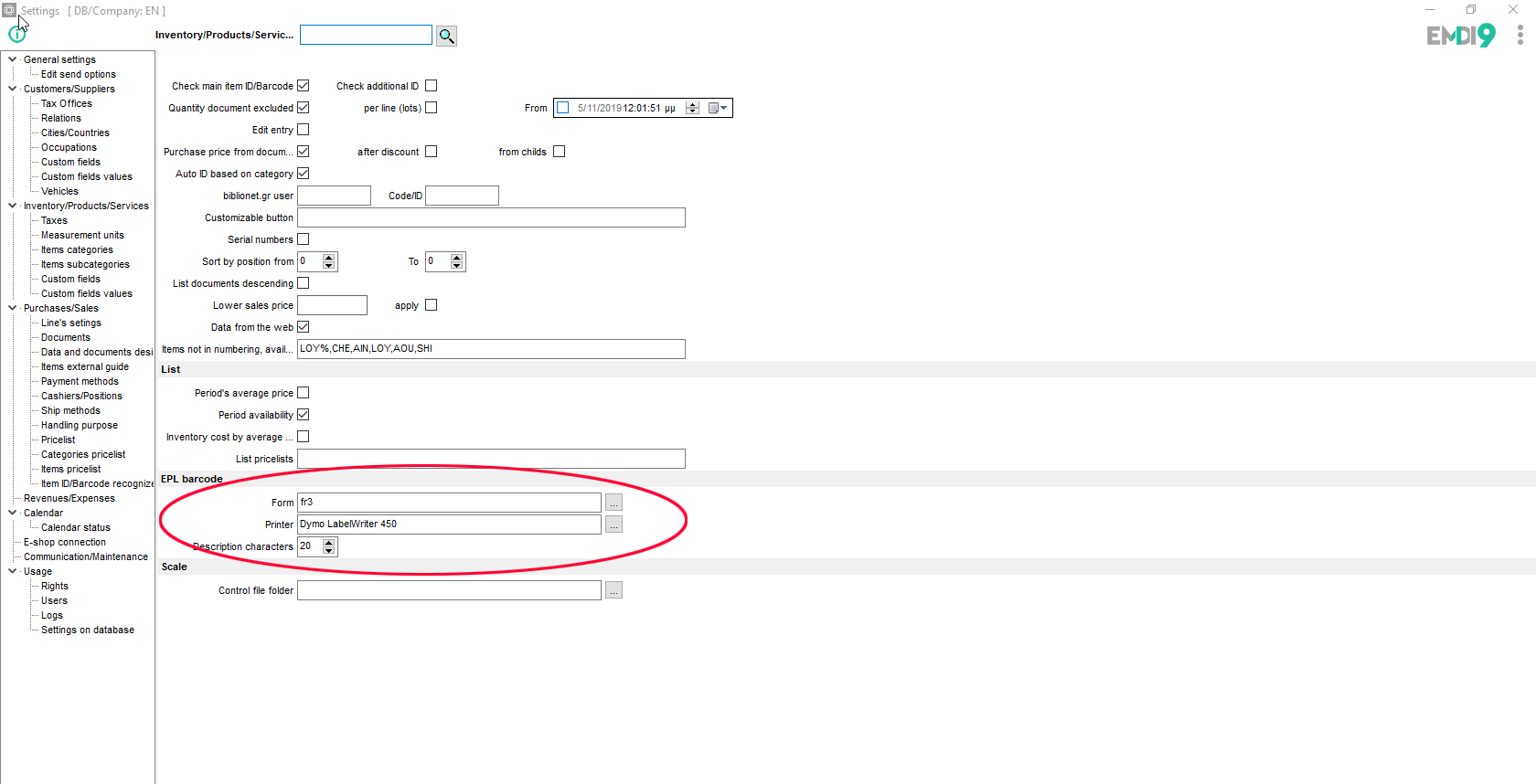Click the magnifier search icon
The width and height of the screenshot is (1536, 784).
click(x=446, y=36)
